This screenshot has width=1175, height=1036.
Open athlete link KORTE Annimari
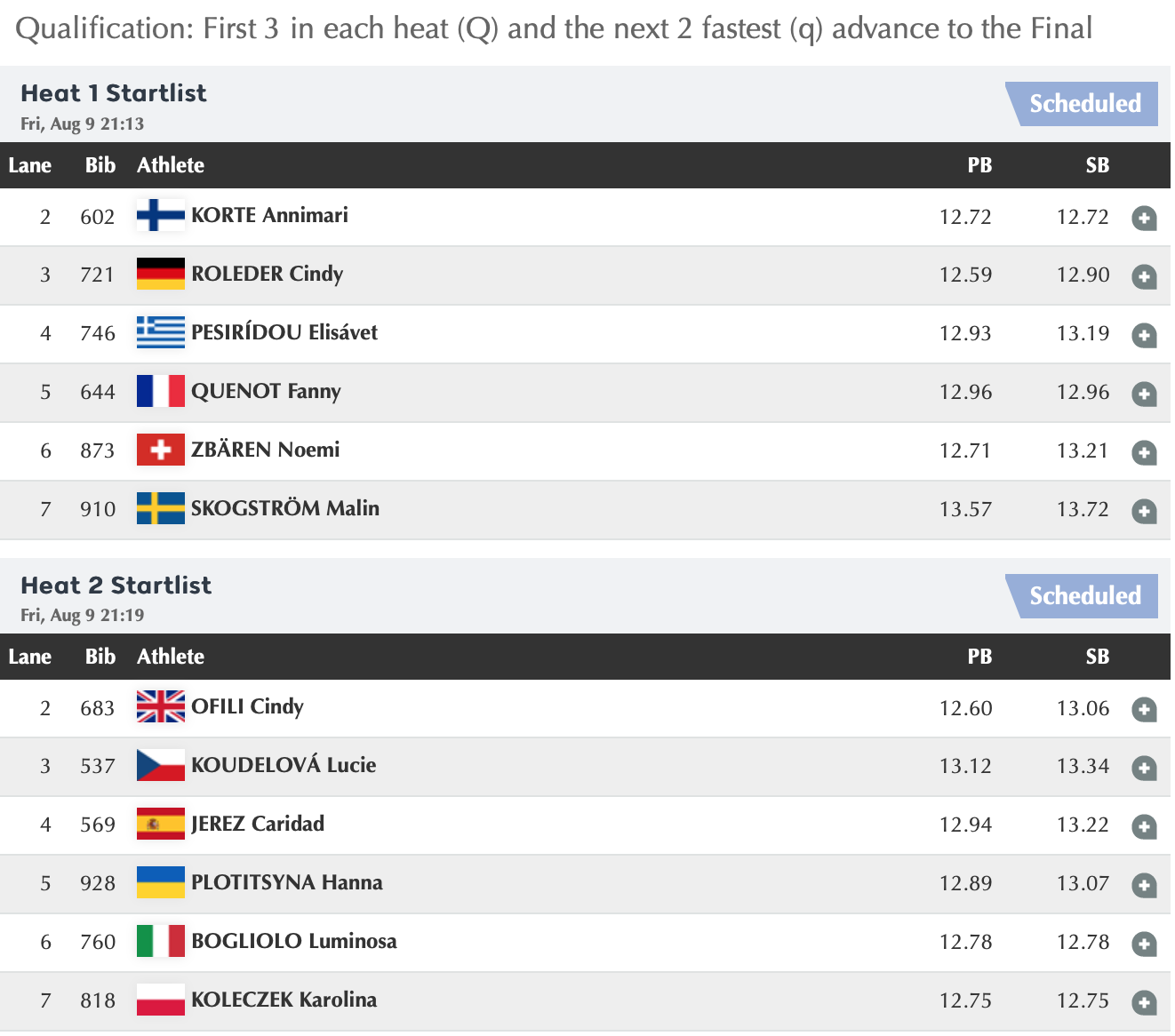pos(269,216)
